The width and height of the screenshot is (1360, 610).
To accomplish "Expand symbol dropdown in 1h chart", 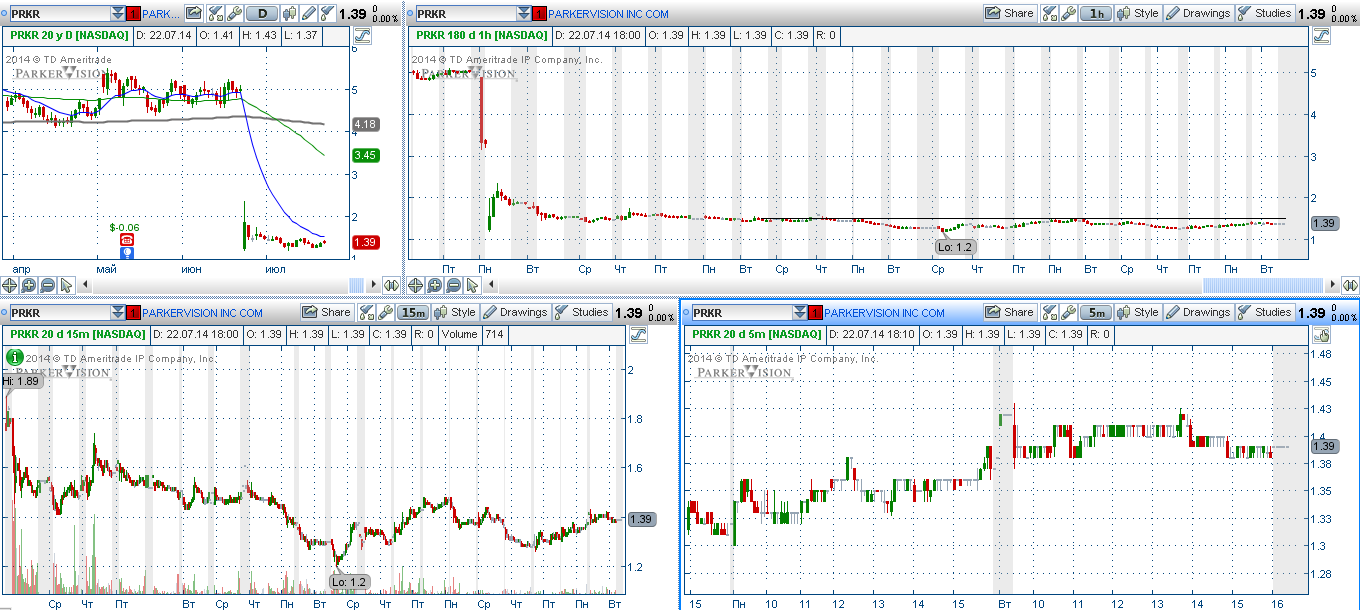I will click(x=524, y=13).
